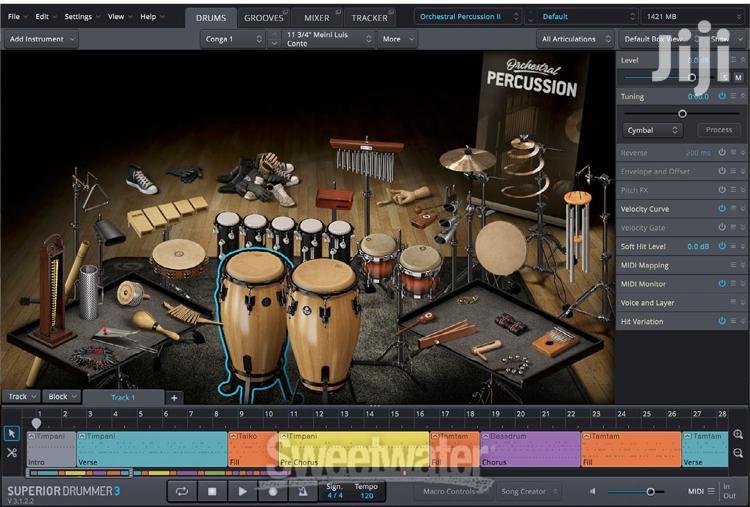Click the wooden kalimba instrument on right tray
The height and width of the screenshot is (507, 750).
(x=555, y=341)
